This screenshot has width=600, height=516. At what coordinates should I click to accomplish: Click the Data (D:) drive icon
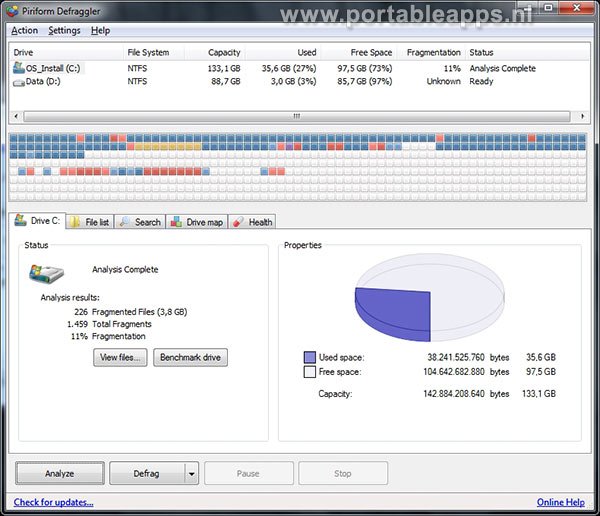pyautogui.click(x=19, y=82)
